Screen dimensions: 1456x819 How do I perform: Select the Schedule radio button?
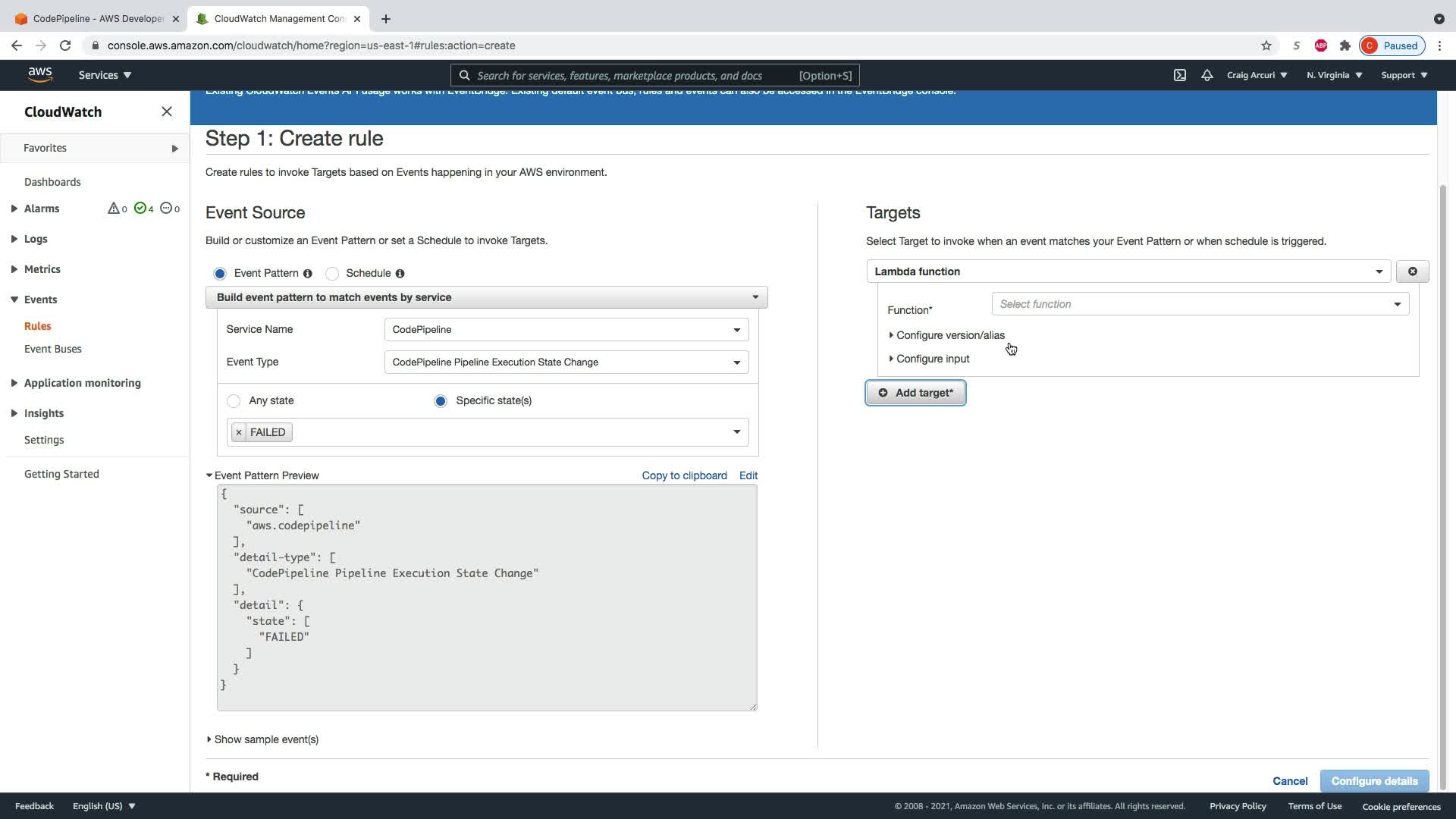pos(332,274)
